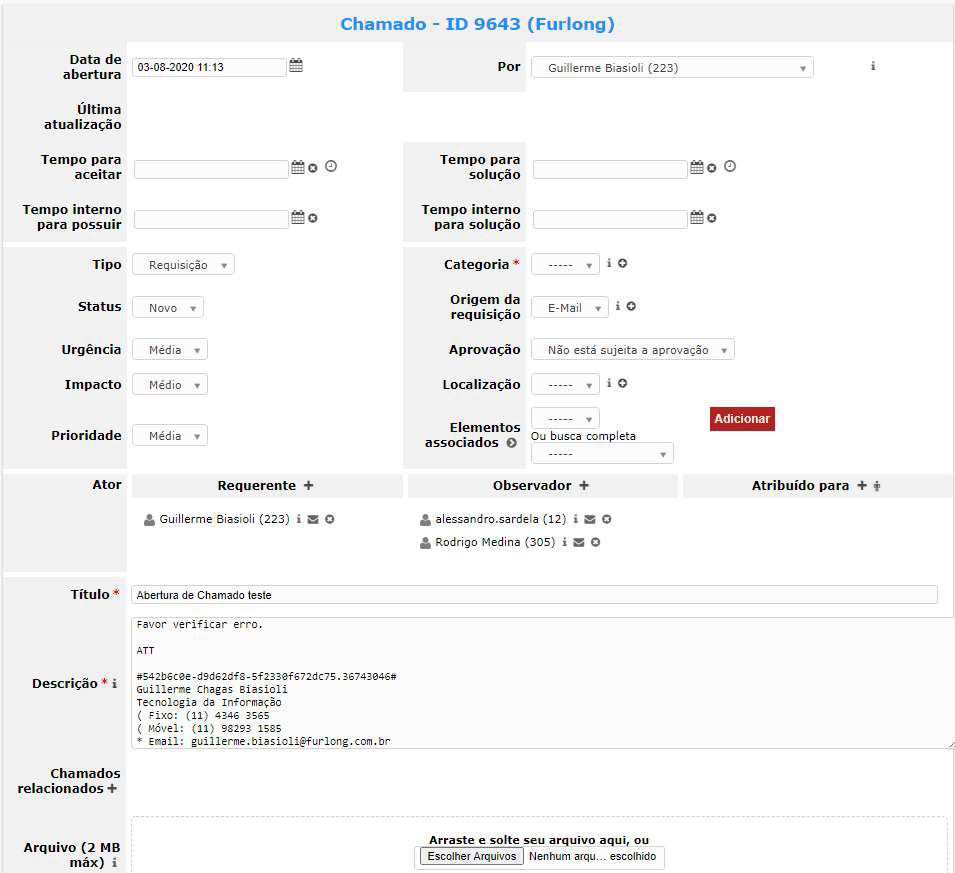
Task: Click clock icon beside Tempo para solução
Action: coord(730,166)
